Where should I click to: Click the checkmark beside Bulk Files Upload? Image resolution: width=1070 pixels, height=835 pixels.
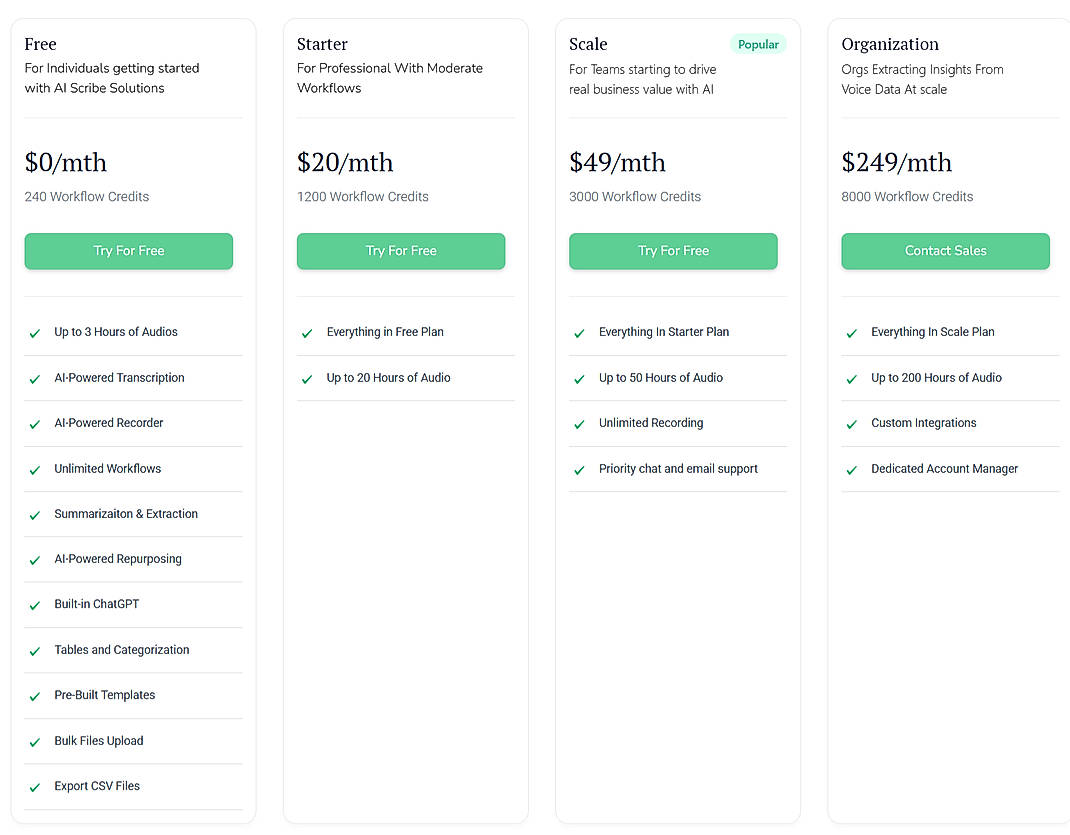tap(34, 741)
